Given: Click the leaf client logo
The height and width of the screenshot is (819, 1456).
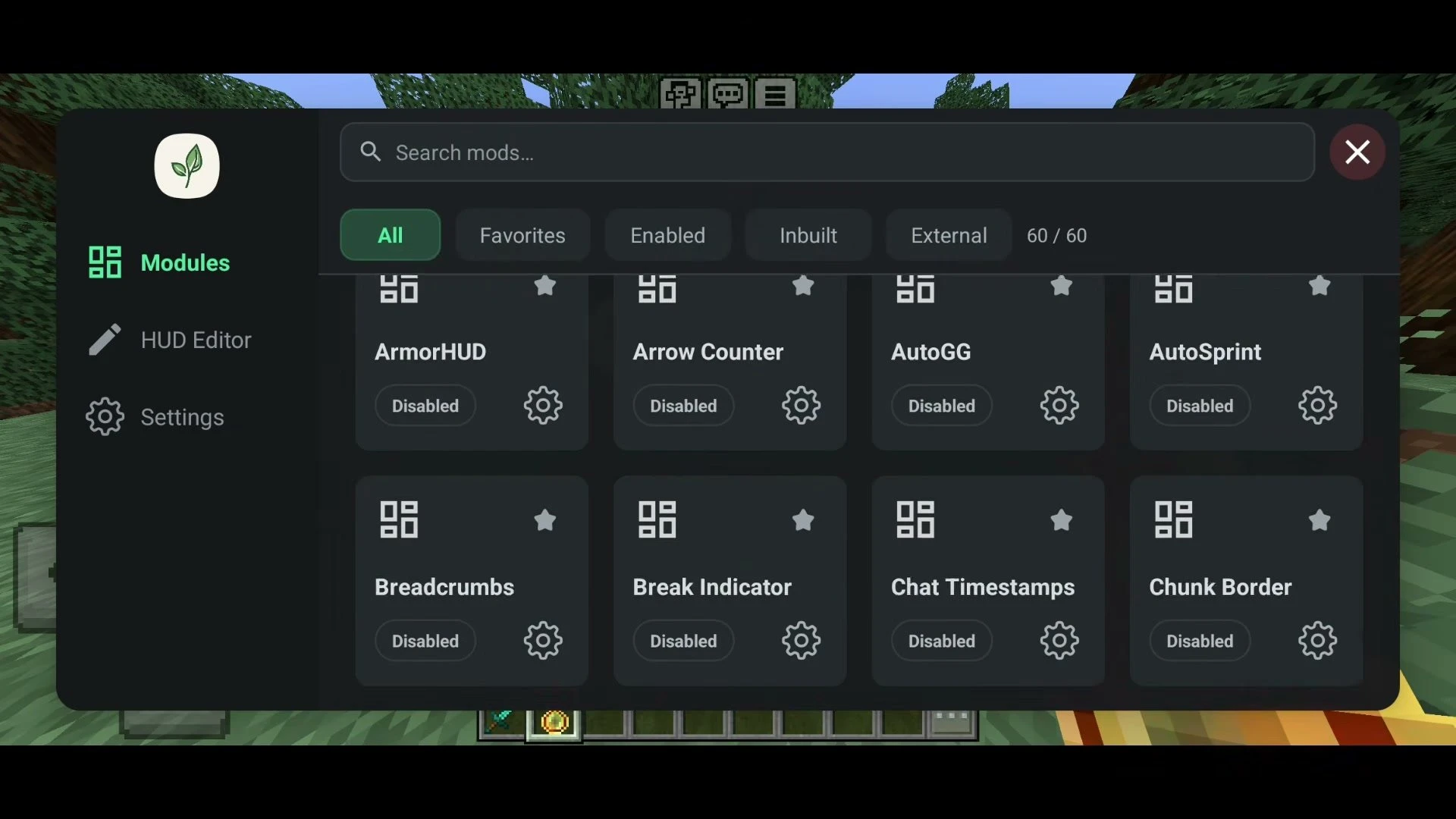Looking at the screenshot, I should (x=187, y=166).
